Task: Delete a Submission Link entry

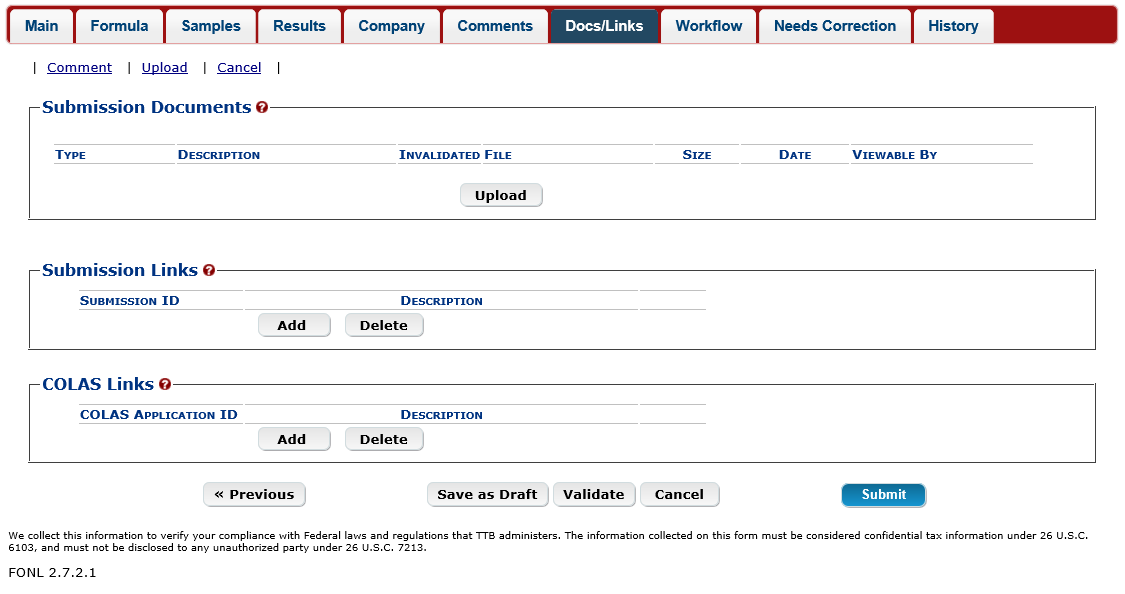Action: [x=384, y=325]
